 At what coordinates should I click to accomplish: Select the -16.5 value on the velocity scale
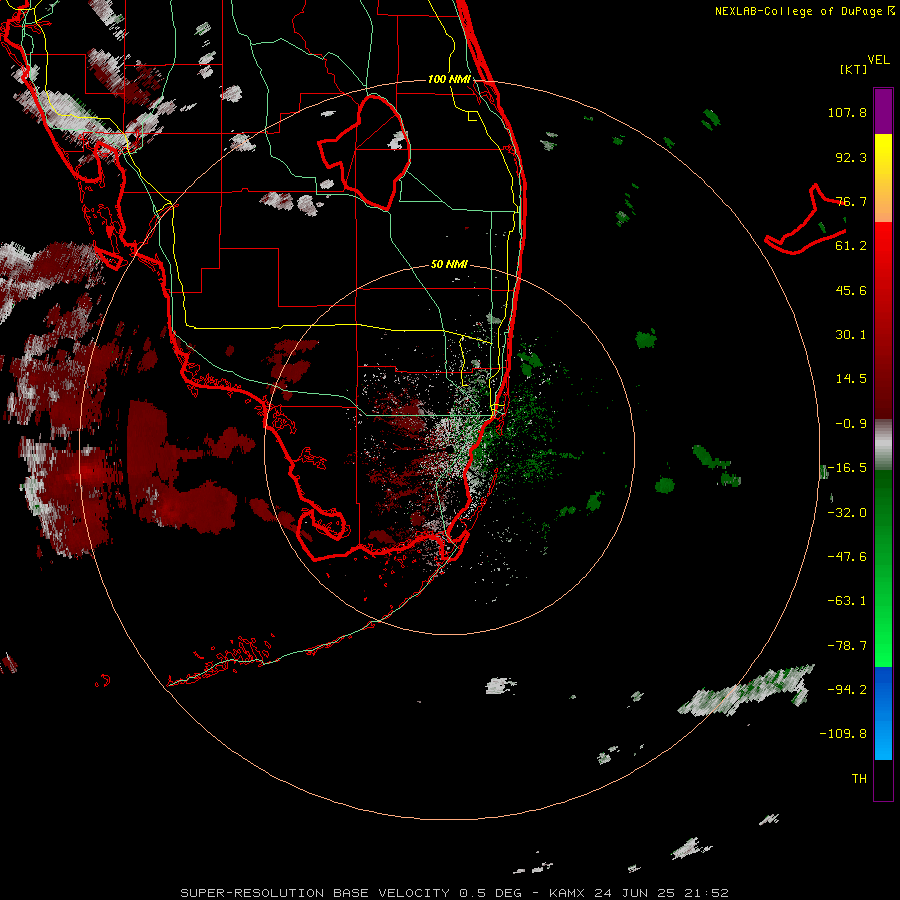click(847, 468)
